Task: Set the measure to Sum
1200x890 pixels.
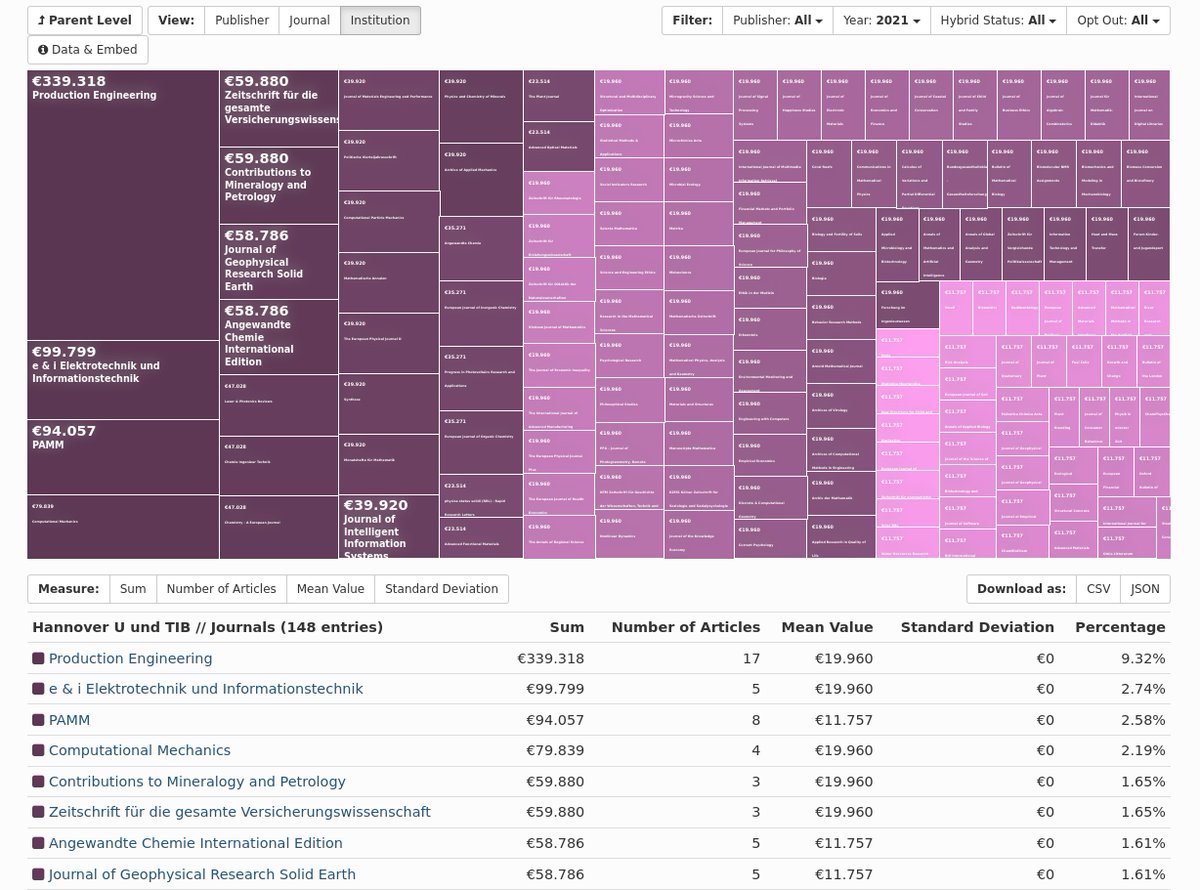Action: click(x=133, y=589)
